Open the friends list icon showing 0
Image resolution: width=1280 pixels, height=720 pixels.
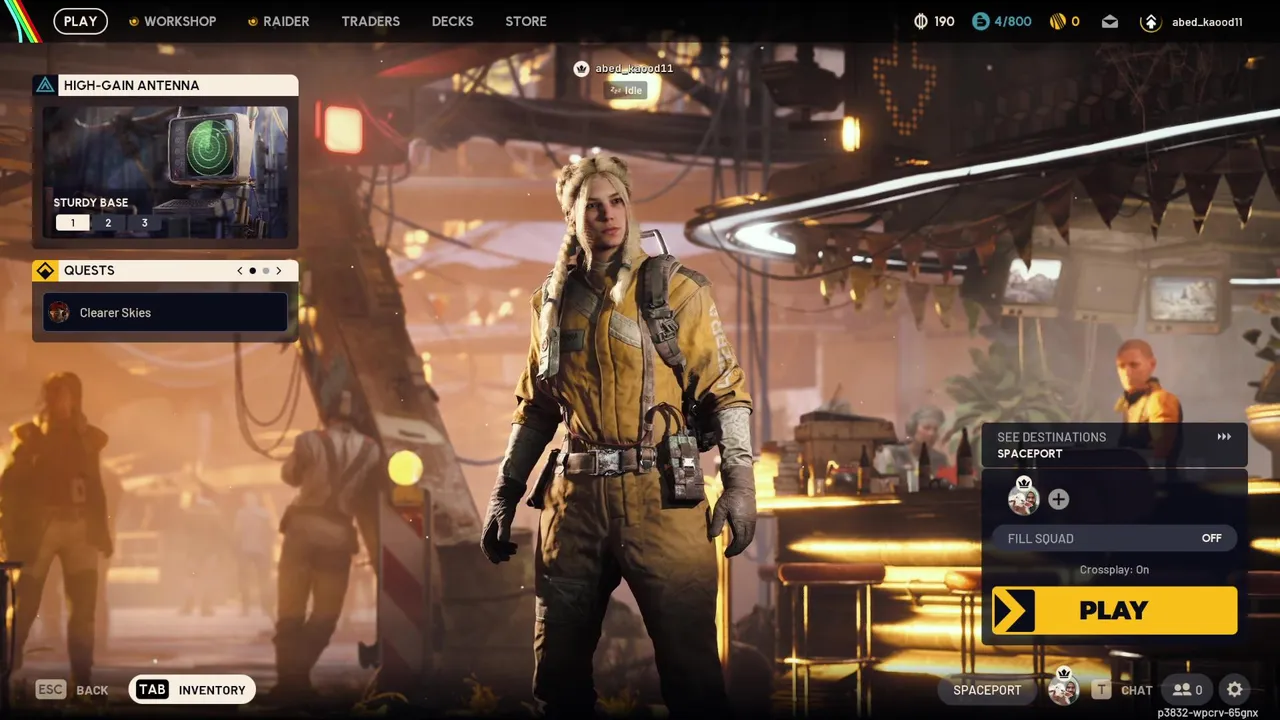click(x=1187, y=690)
